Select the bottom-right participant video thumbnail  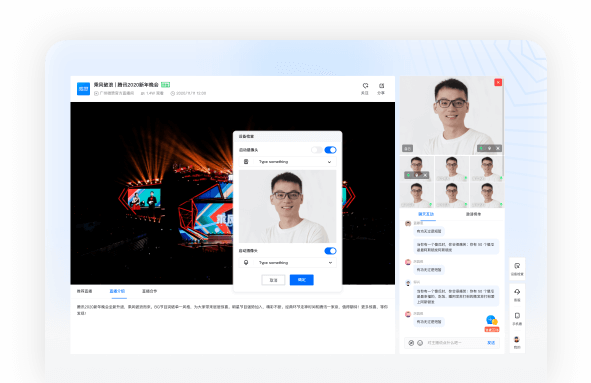click(487, 195)
